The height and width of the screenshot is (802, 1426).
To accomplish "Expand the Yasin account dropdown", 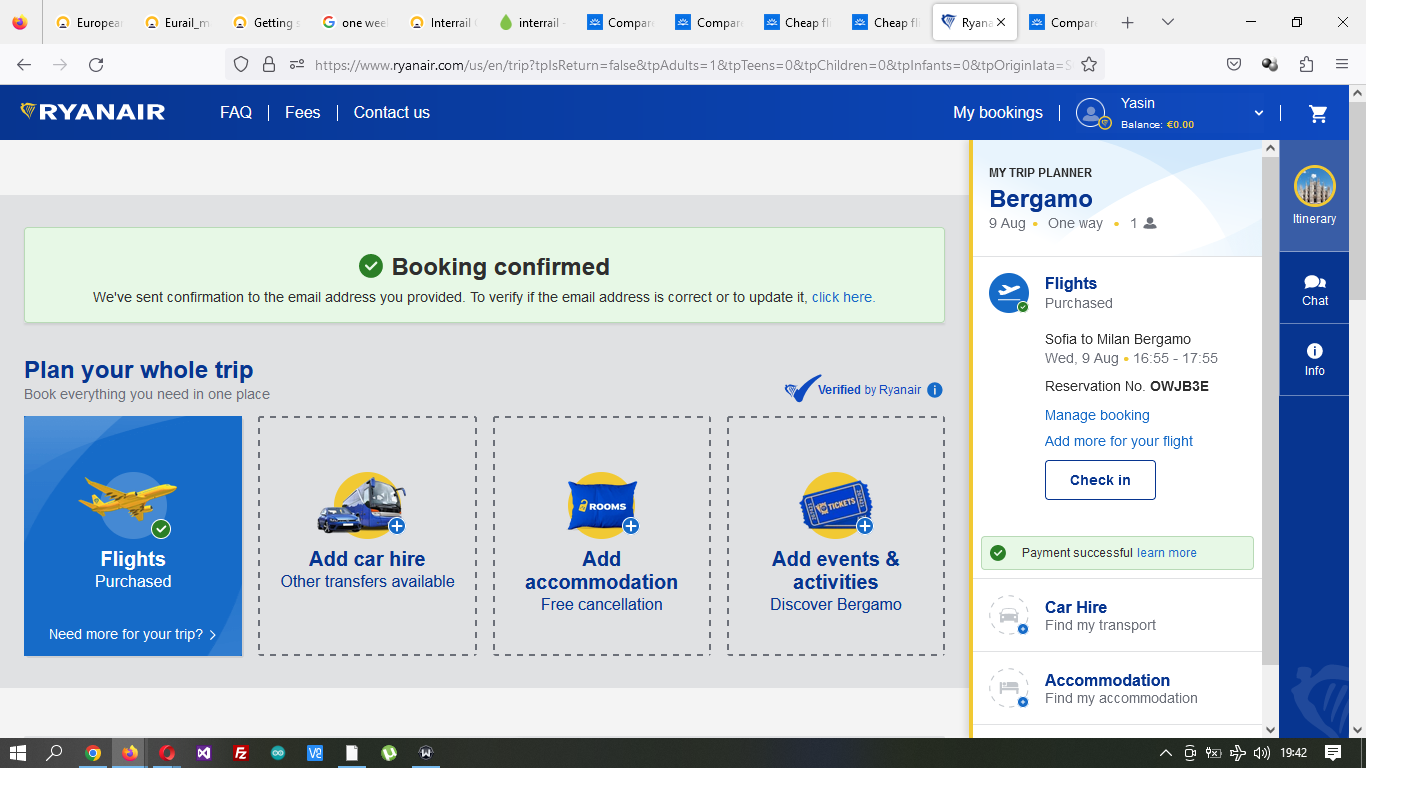I will click(1258, 113).
